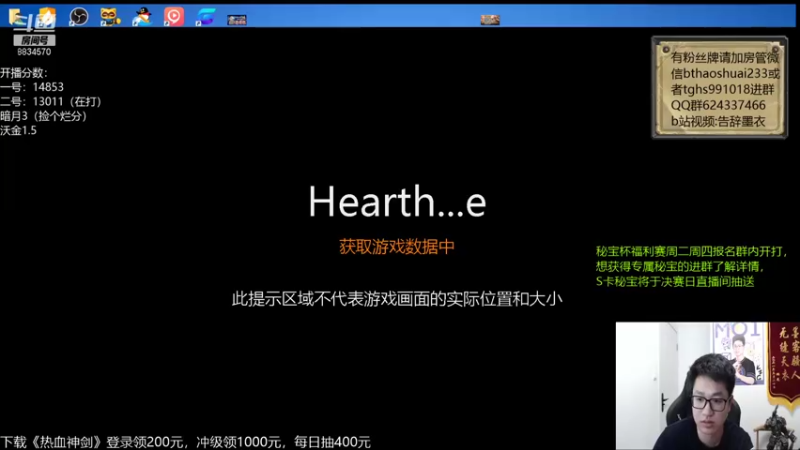Click the 房间号 room number badge

(x=34, y=40)
